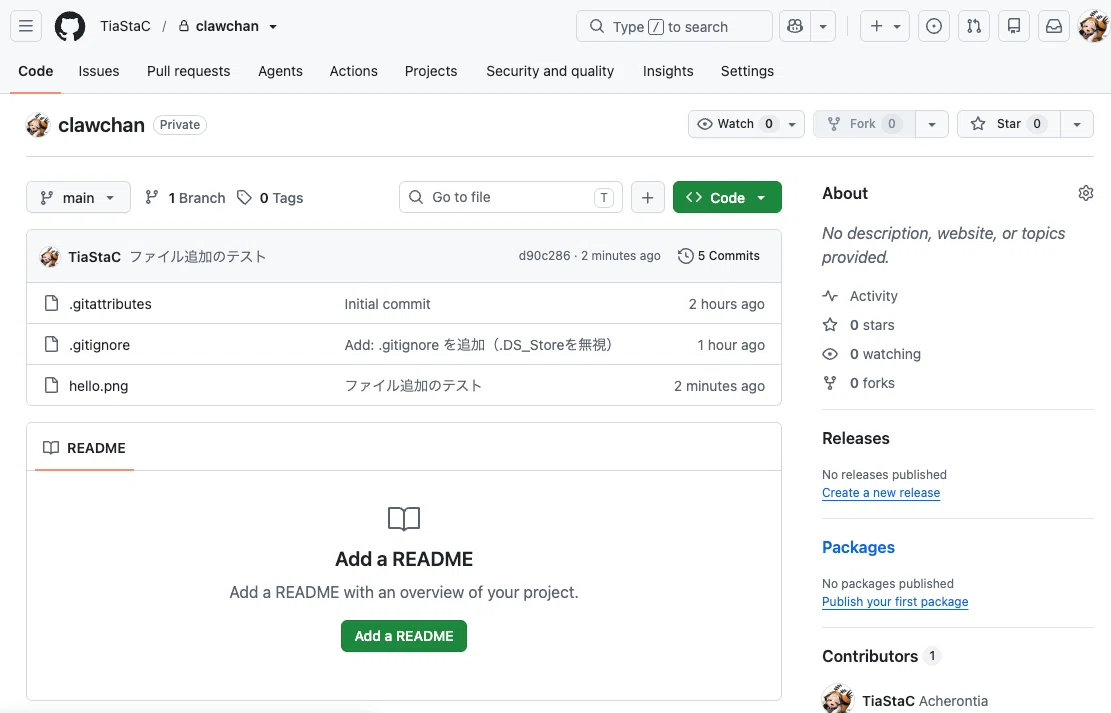Open the 1 Branch link
Screen dimensions: 1111x713
185,198
